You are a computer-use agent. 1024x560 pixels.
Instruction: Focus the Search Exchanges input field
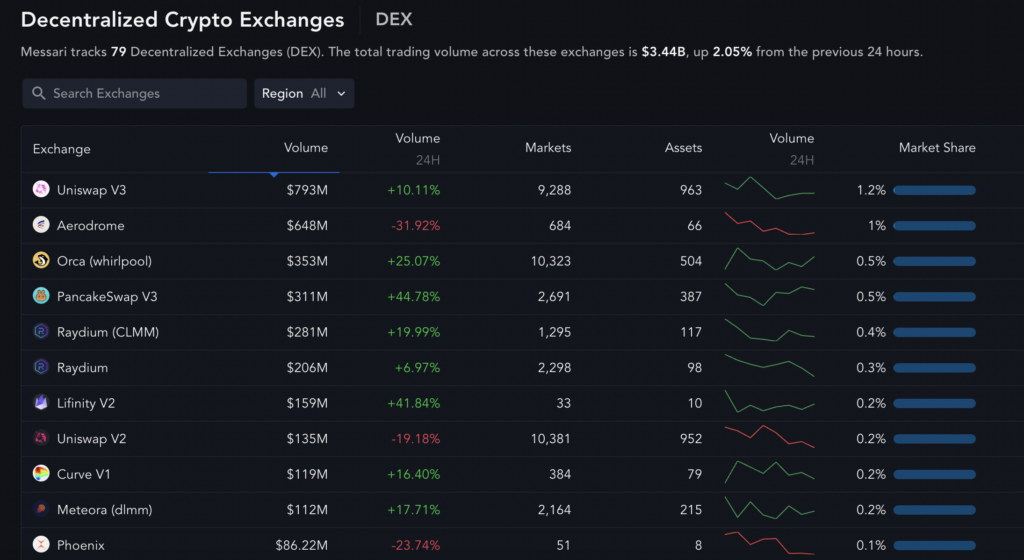click(x=134, y=93)
